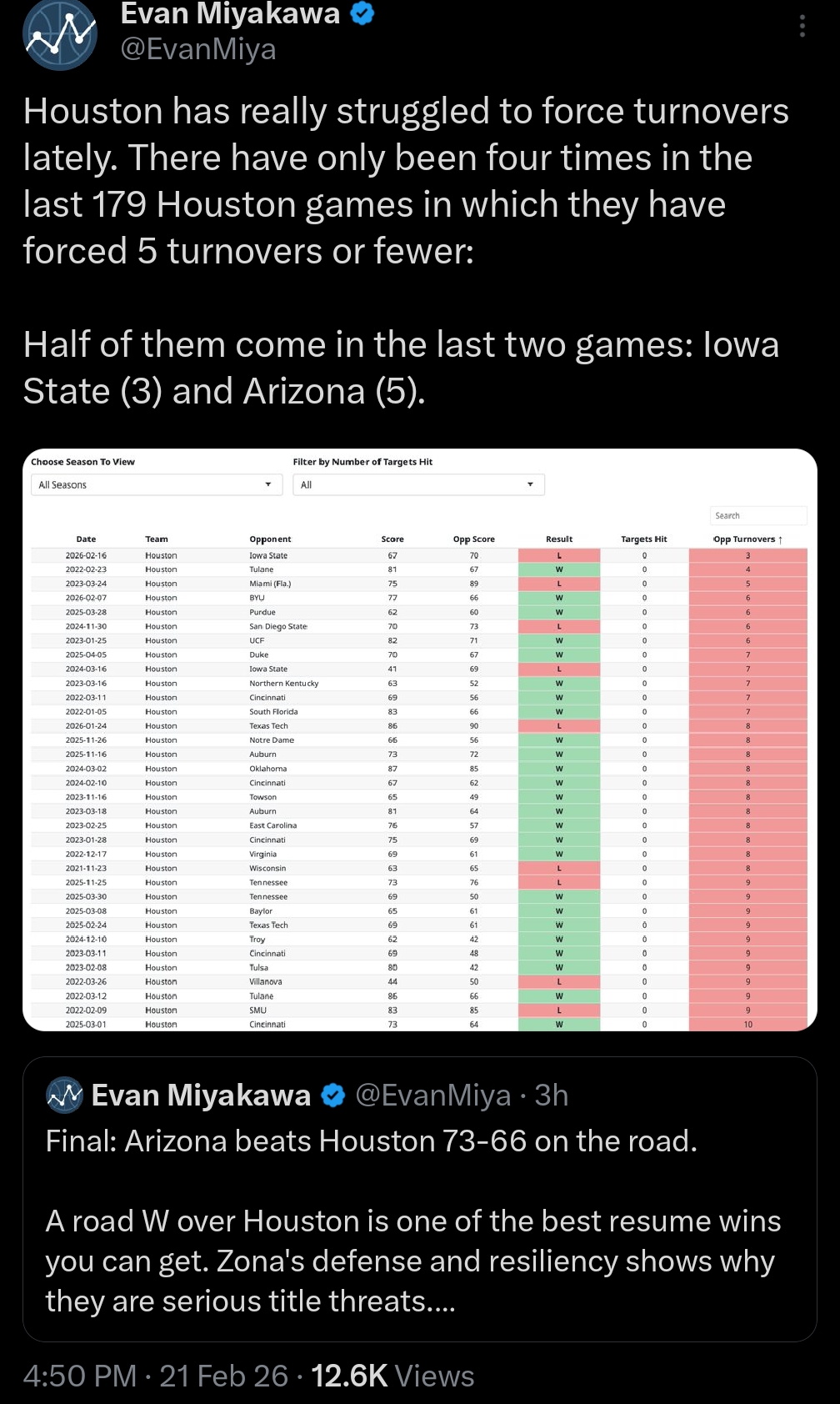Click the @EvanMiya handle in quoted tweet
Image resolution: width=840 pixels, height=1404 pixels.
(x=432, y=1095)
